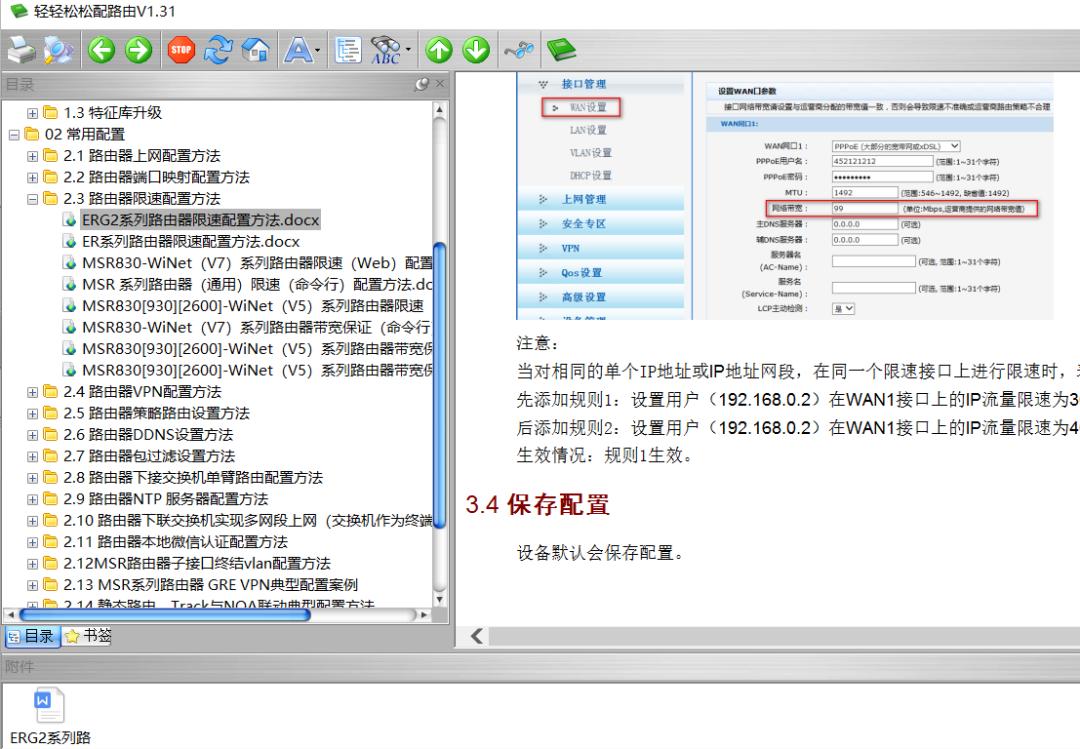Open search using the ABC binoculars icon

click(x=385, y=49)
